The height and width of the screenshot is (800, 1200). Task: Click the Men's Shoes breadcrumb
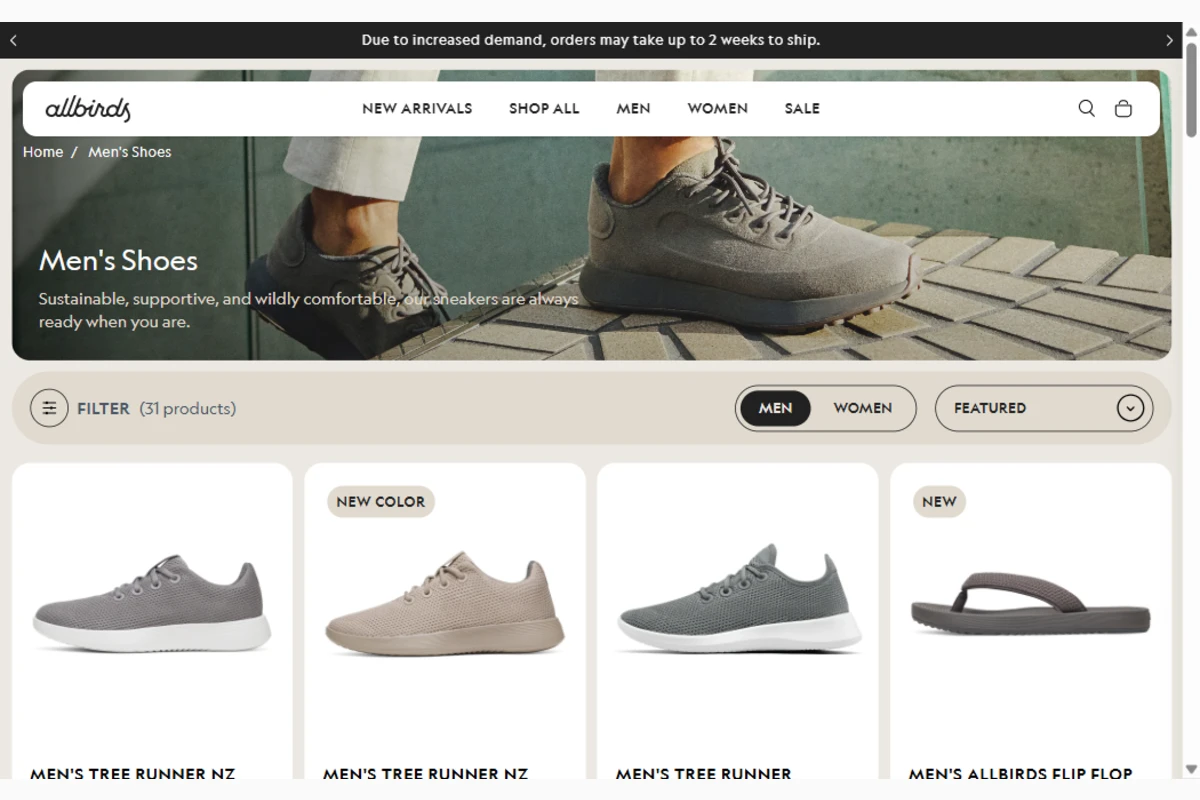point(130,152)
